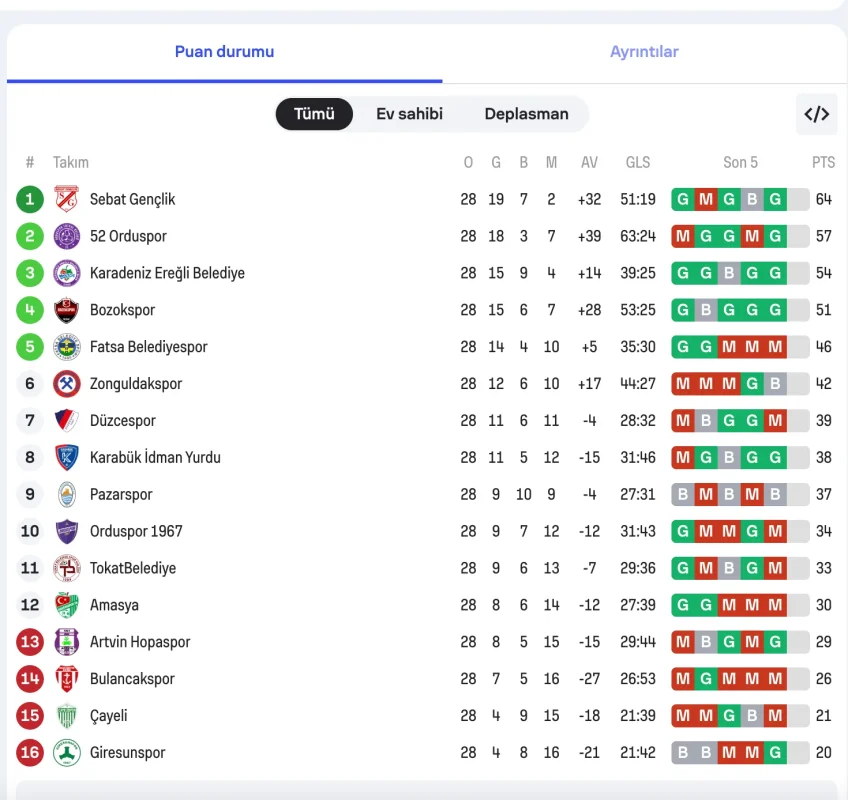Viewport: 848px width, 800px height.
Task: Click 52 Orduspor's first red M result
Action: pyautogui.click(x=683, y=236)
